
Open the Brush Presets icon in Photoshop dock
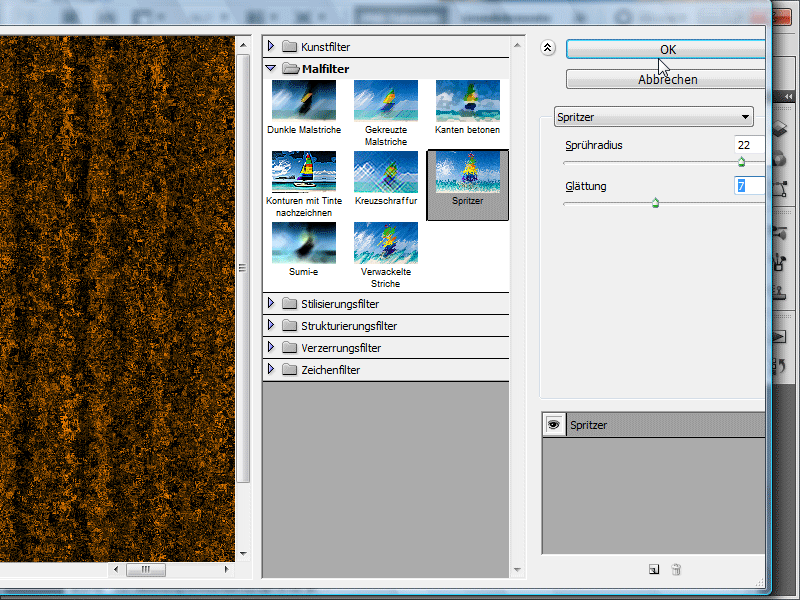pos(780,262)
